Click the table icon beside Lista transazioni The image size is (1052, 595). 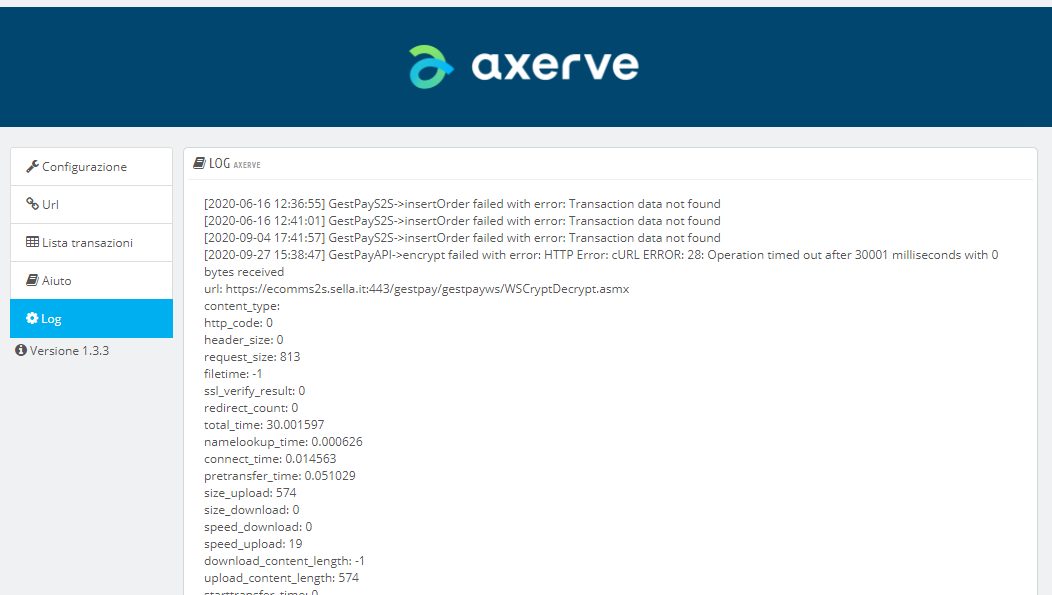click(32, 242)
